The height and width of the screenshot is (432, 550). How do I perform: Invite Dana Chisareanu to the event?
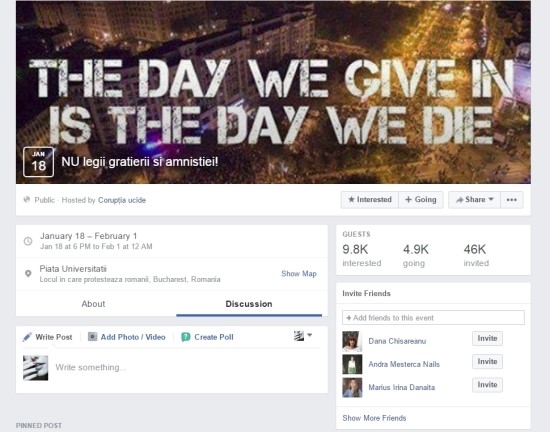point(487,338)
